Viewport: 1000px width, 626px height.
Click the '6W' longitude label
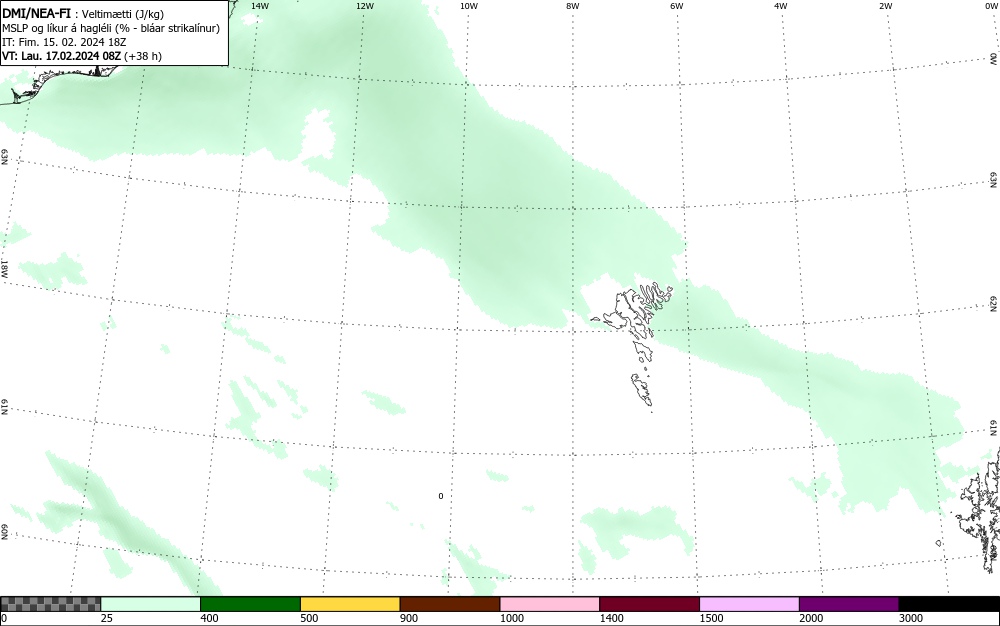pyautogui.click(x=677, y=6)
